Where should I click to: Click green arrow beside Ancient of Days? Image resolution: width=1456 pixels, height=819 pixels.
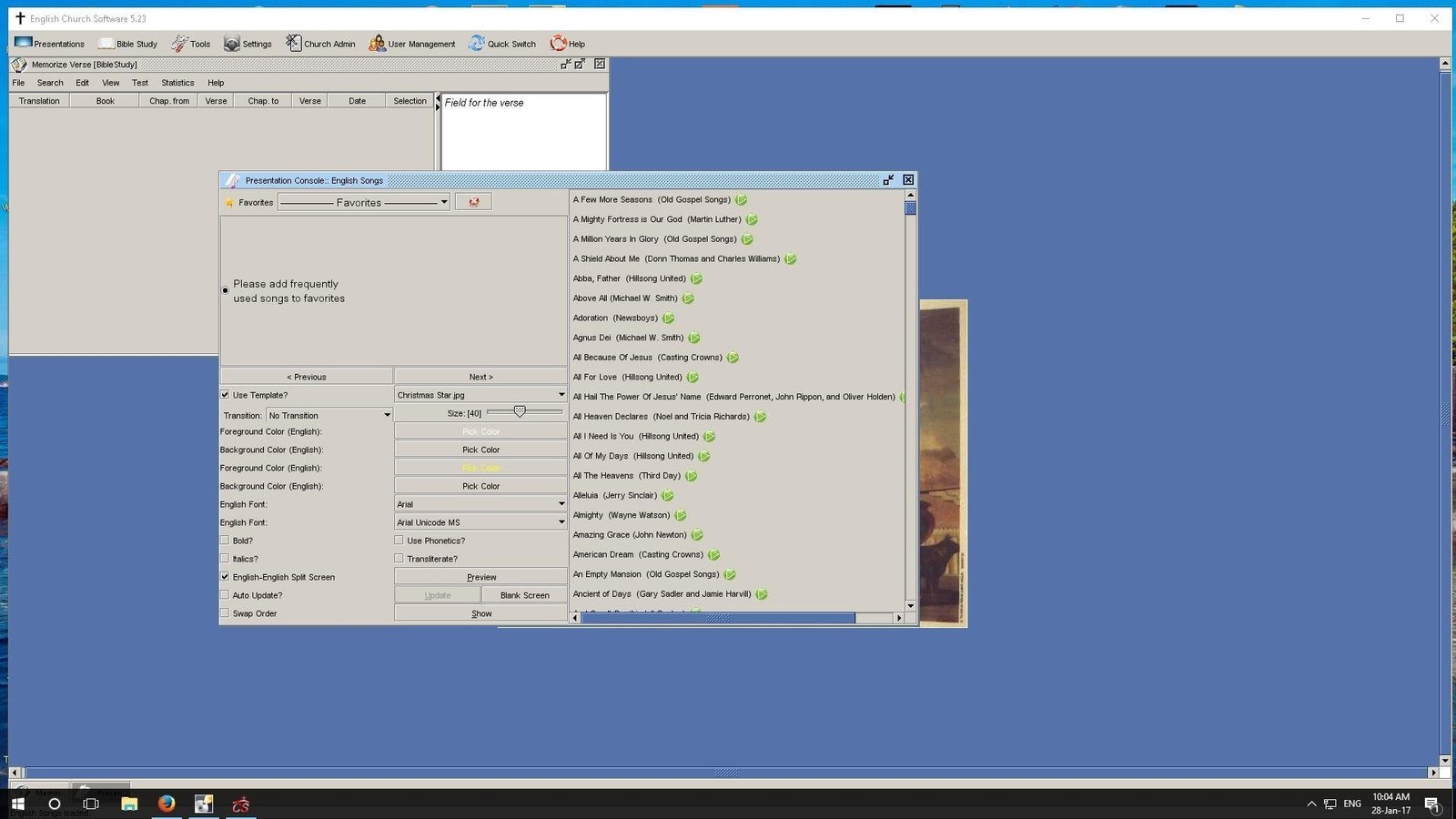tap(762, 594)
